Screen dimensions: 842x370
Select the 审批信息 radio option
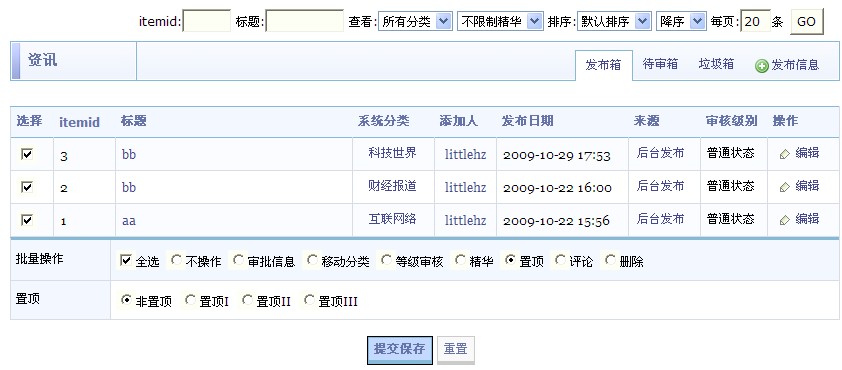[238, 260]
